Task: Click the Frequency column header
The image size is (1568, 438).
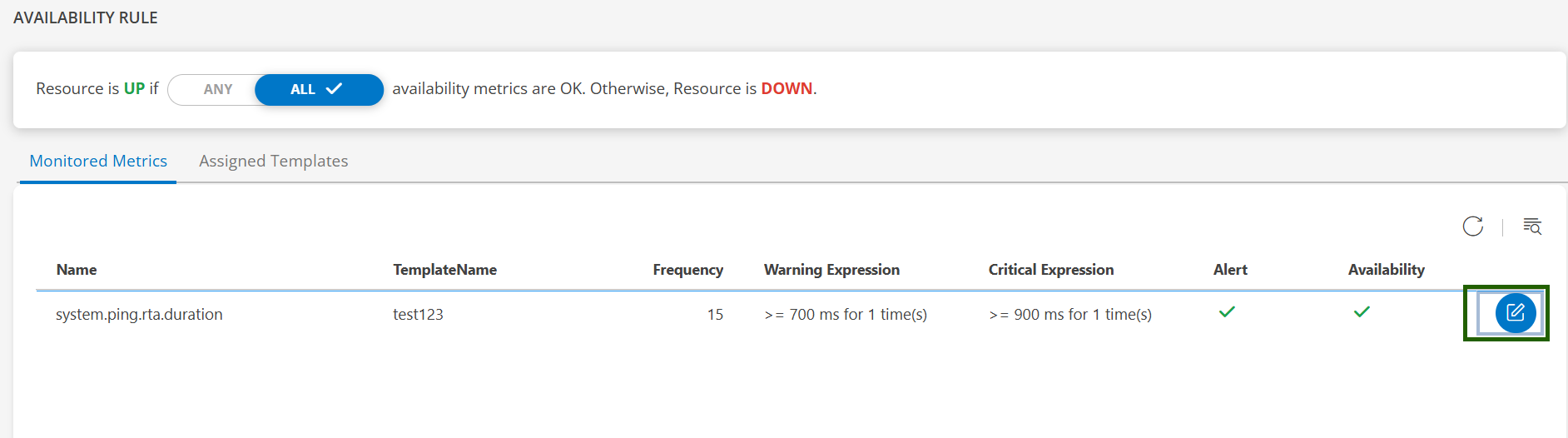Action: pyautogui.click(x=687, y=270)
